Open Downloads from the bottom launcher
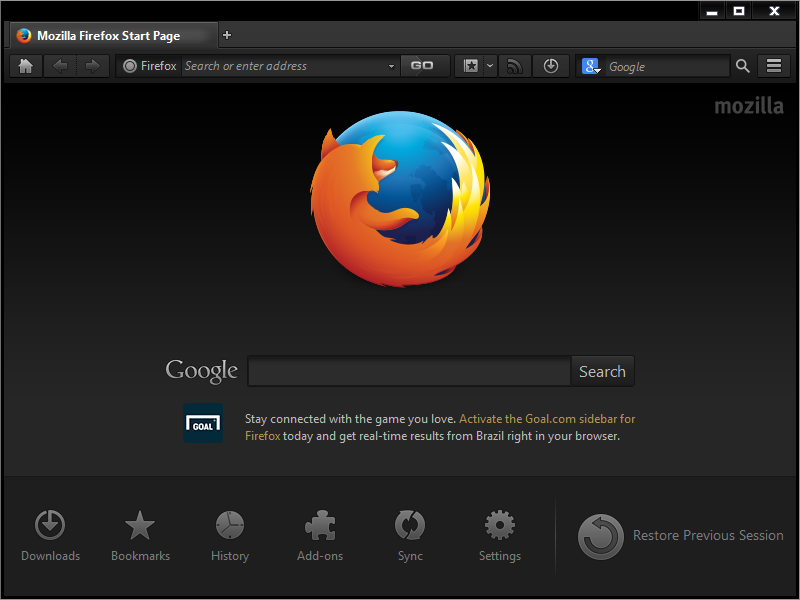The image size is (800, 600). [x=50, y=536]
